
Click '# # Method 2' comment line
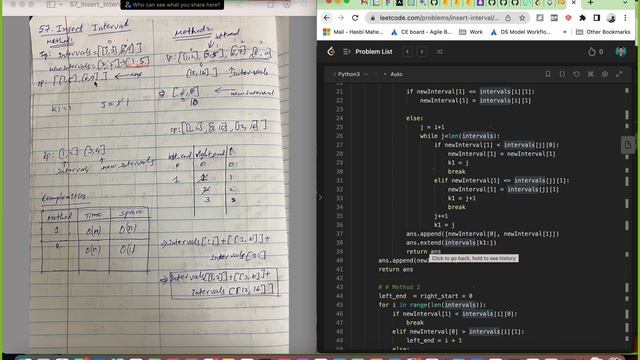pos(399,287)
